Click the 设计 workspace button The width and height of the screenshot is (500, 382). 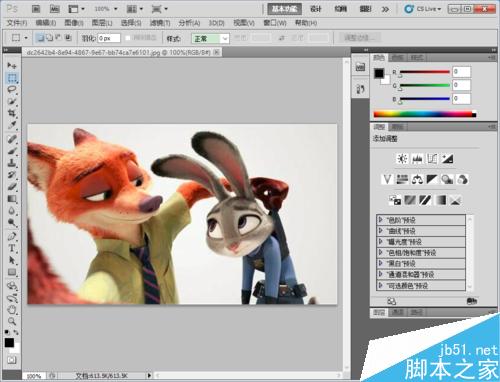[315, 9]
